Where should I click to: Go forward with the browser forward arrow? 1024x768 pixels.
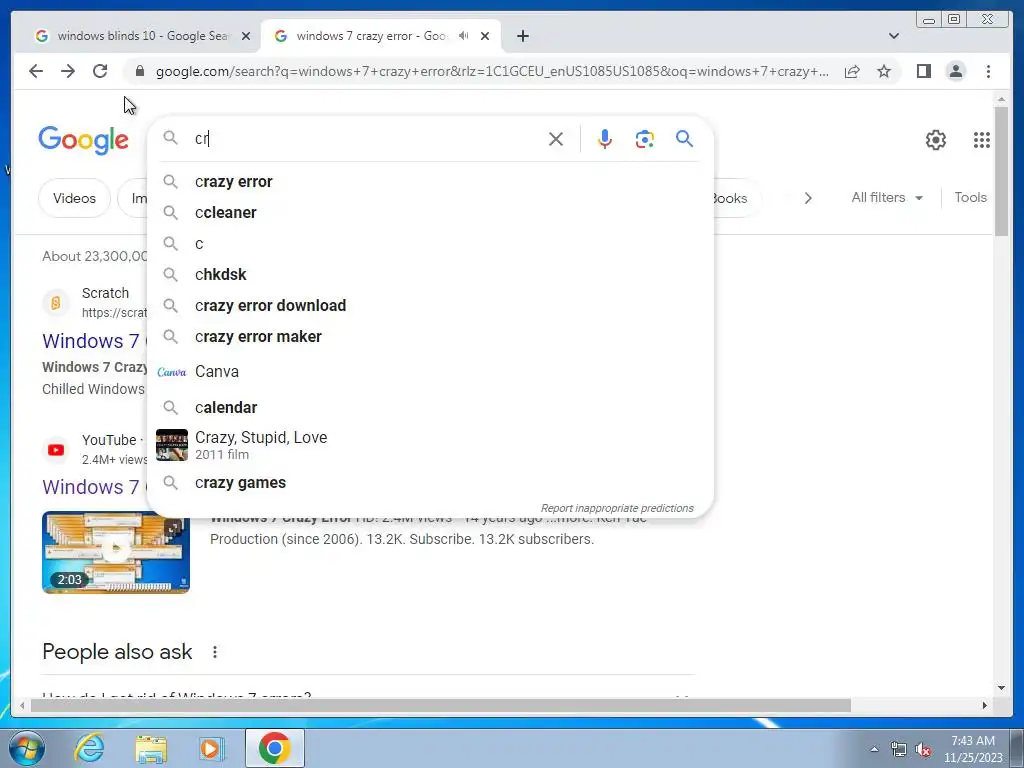(68, 71)
